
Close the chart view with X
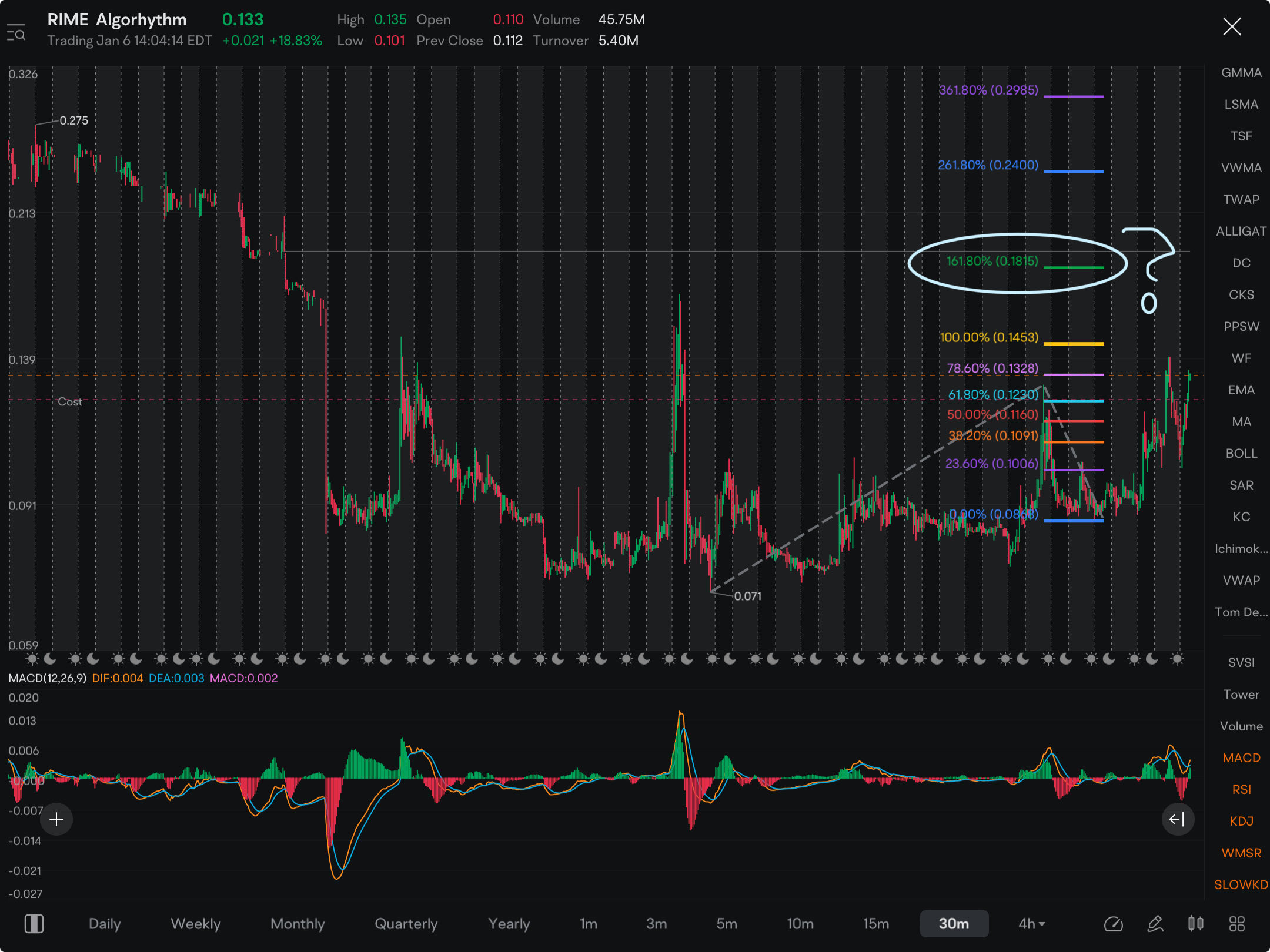pyautogui.click(x=1232, y=26)
